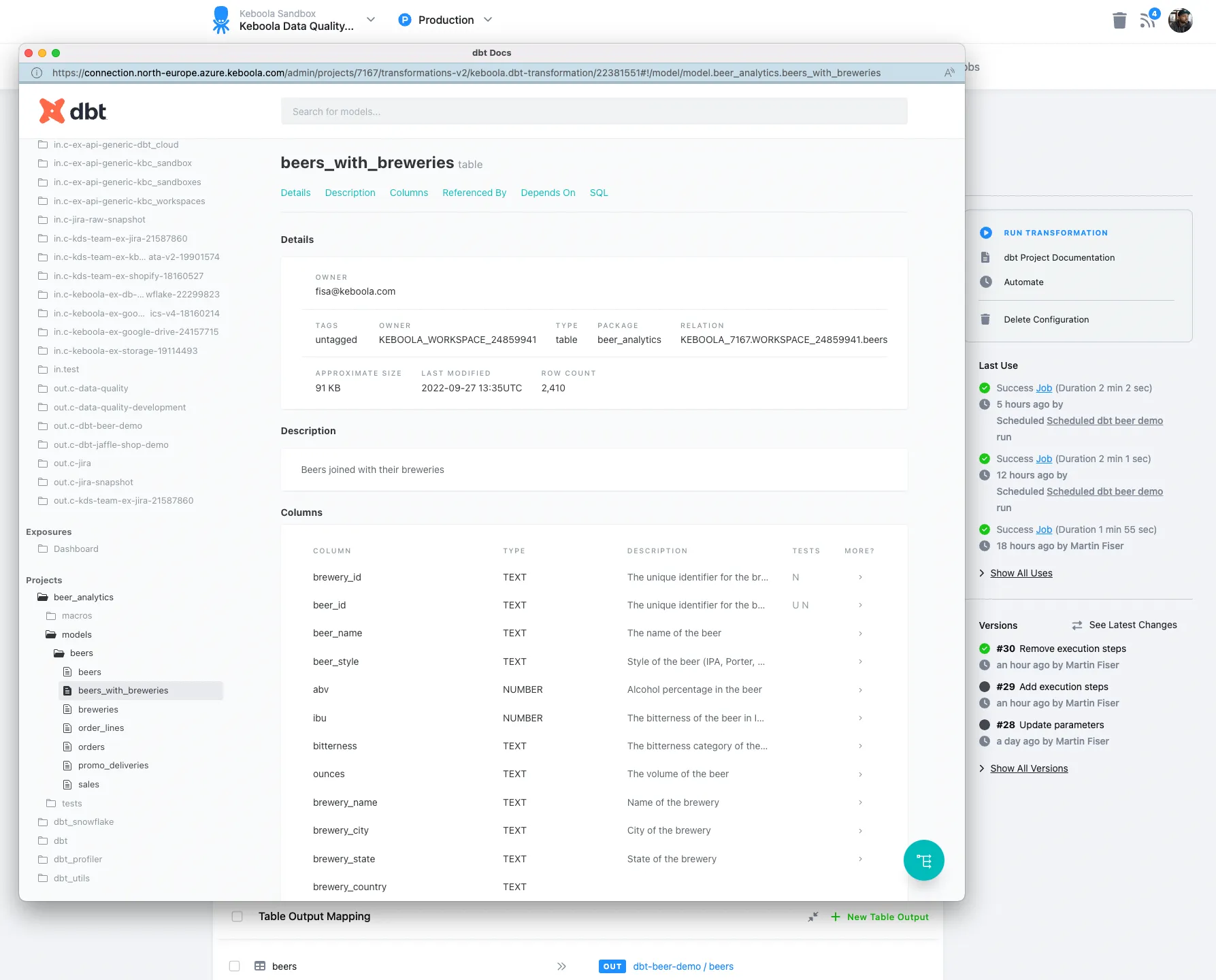Select the promo_deliveries model
1216x980 pixels.
[113, 765]
